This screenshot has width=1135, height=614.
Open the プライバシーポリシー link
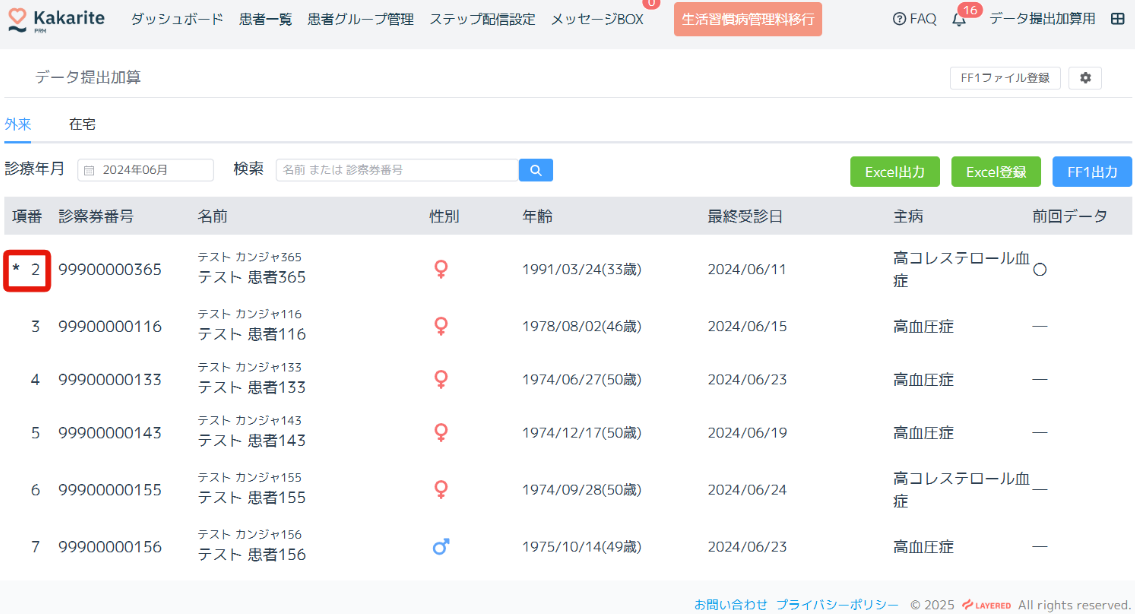click(x=837, y=605)
